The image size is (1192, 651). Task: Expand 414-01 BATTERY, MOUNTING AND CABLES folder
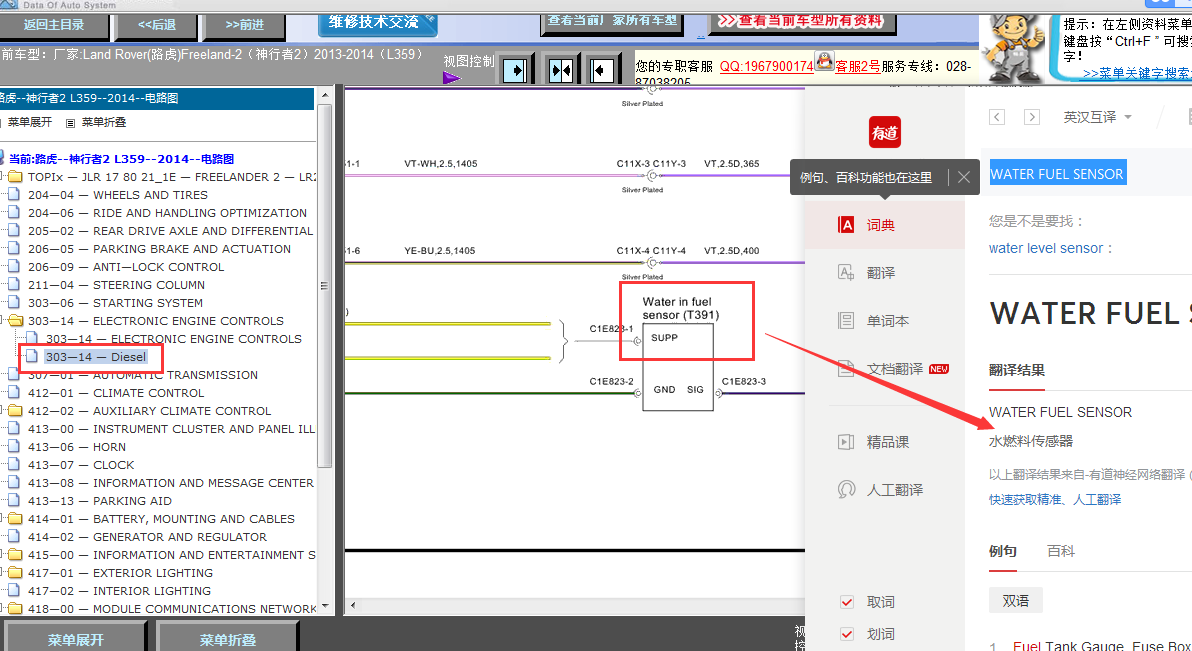click(x=14, y=519)
